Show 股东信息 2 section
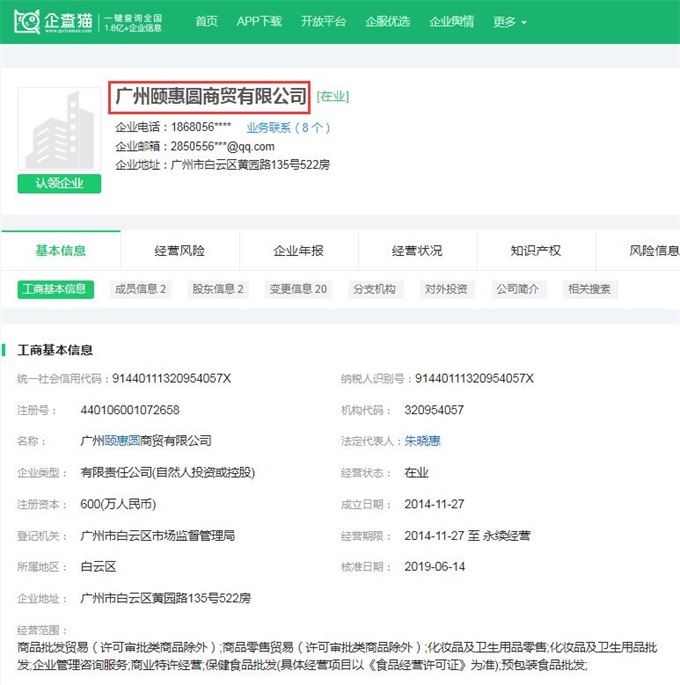Image resolution: width=680 pixels, height=685 pixels. click(217, 289)
